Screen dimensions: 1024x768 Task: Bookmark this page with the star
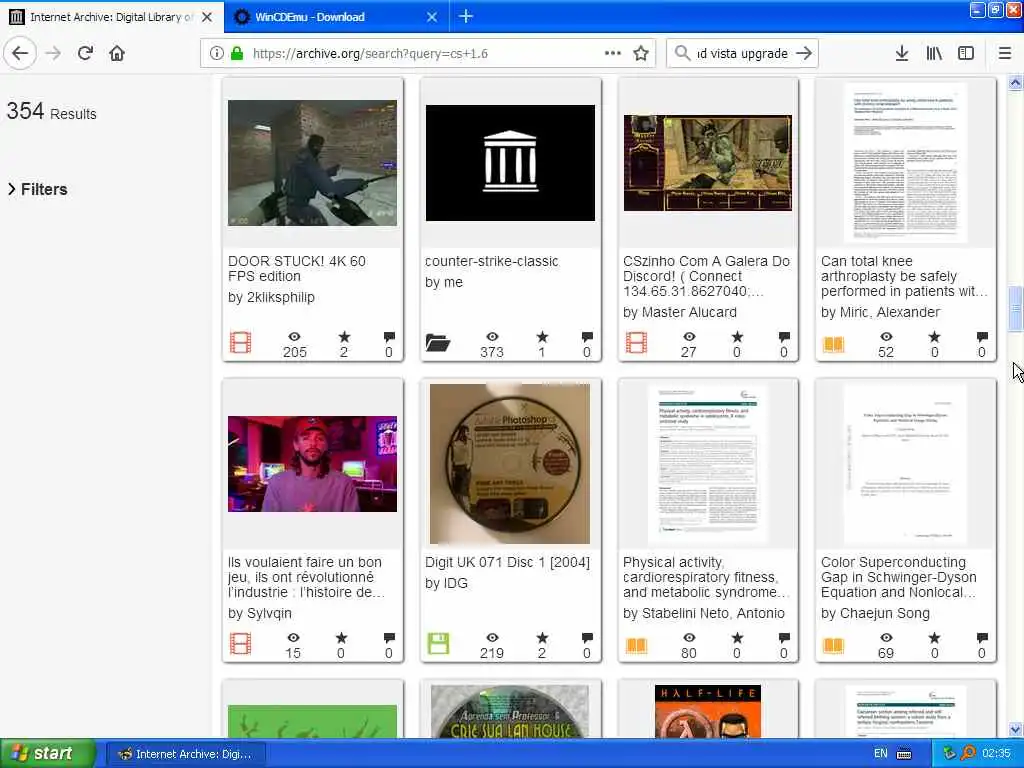[641, 54]
